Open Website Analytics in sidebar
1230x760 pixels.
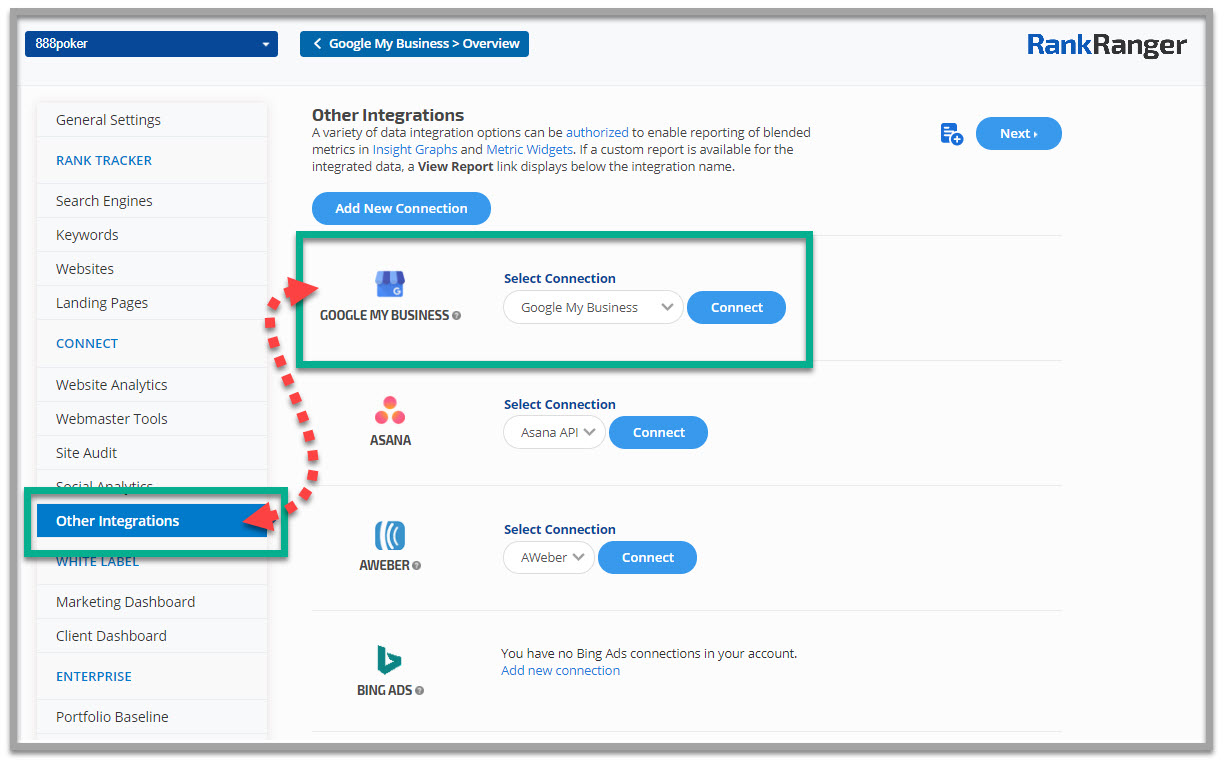pos(152,385)
